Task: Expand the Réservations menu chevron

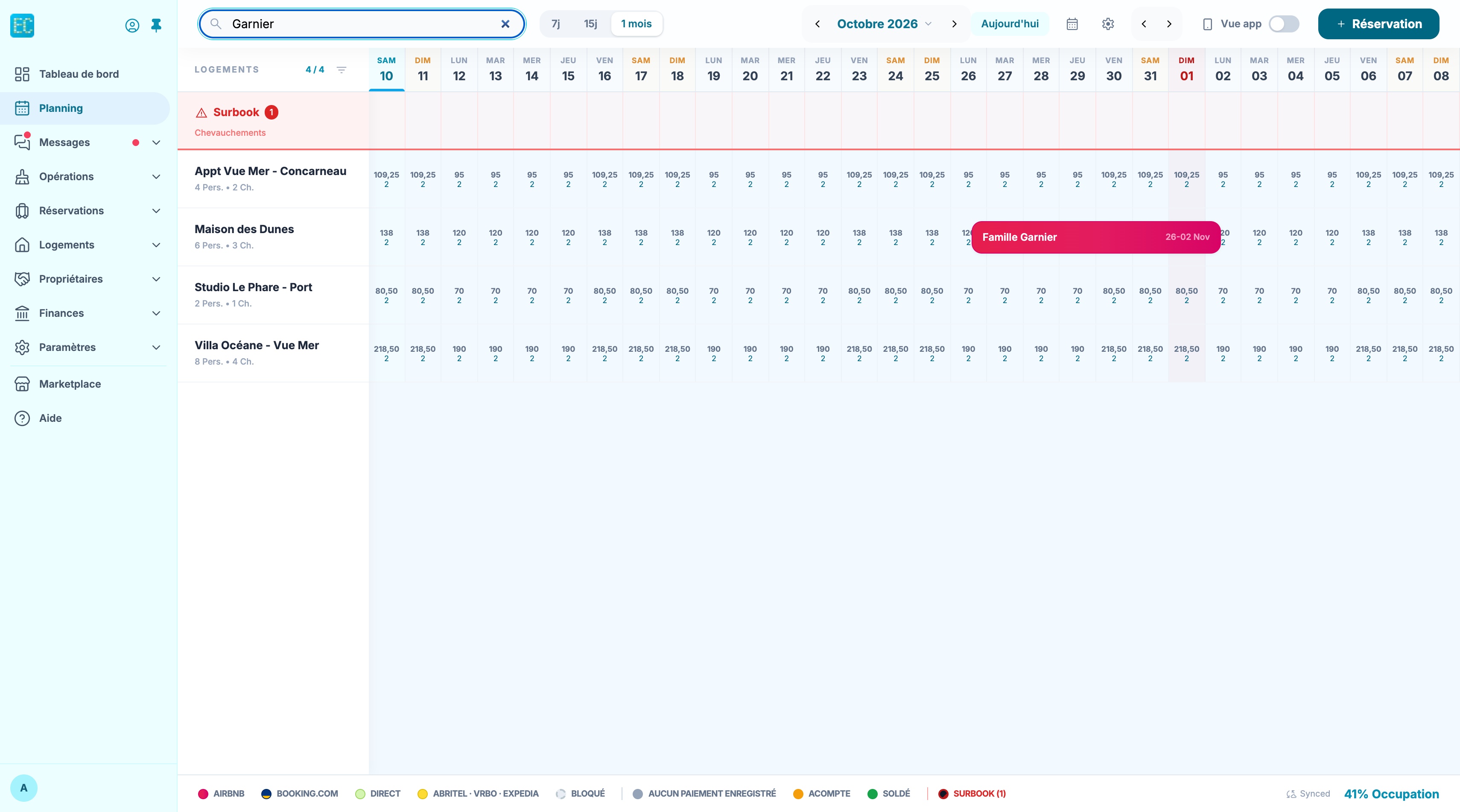Action: tap(156, 211)
